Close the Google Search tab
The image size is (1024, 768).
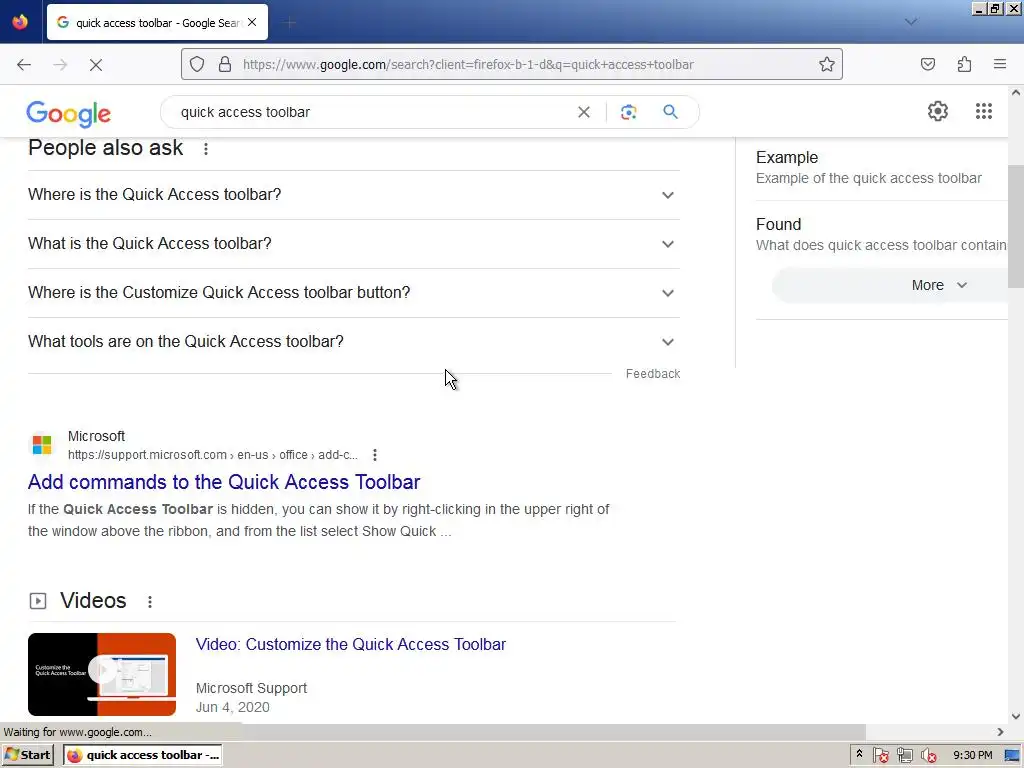(252, 22)
